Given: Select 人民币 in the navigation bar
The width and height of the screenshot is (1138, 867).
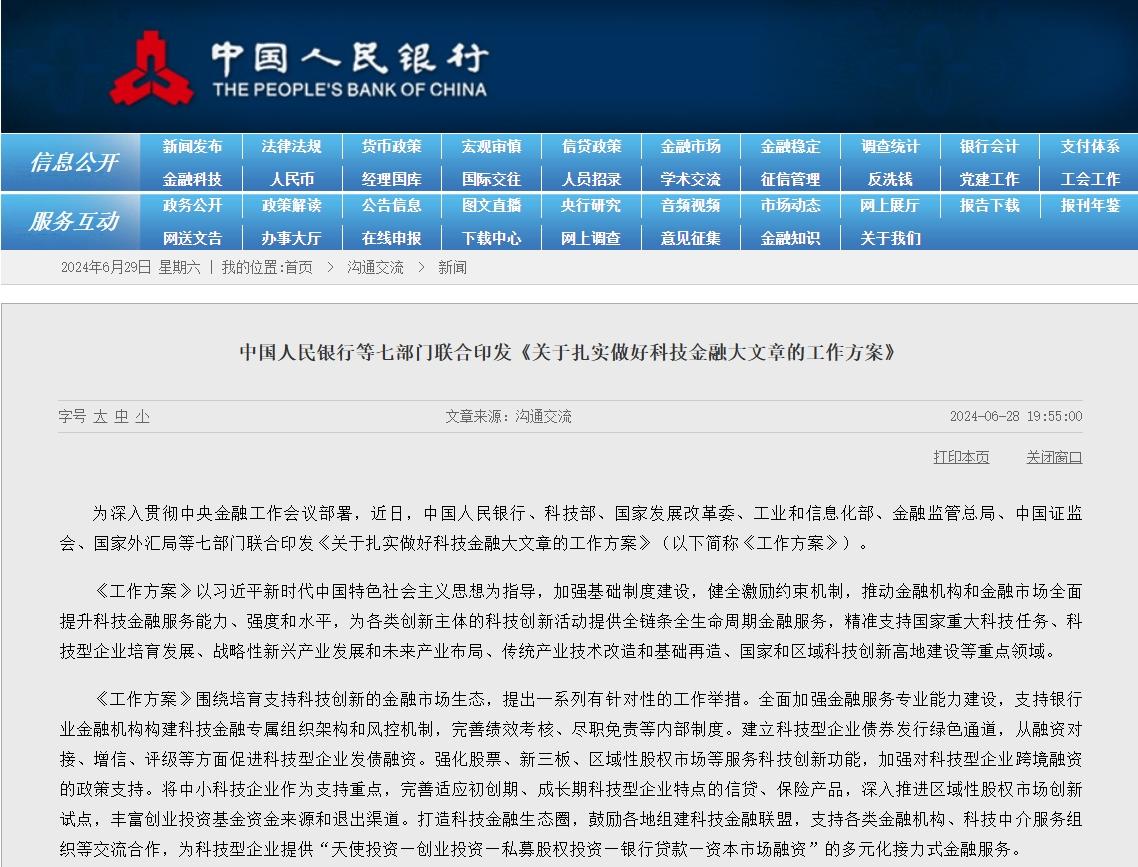Looking at the screenshot, I should pos(292,179).
